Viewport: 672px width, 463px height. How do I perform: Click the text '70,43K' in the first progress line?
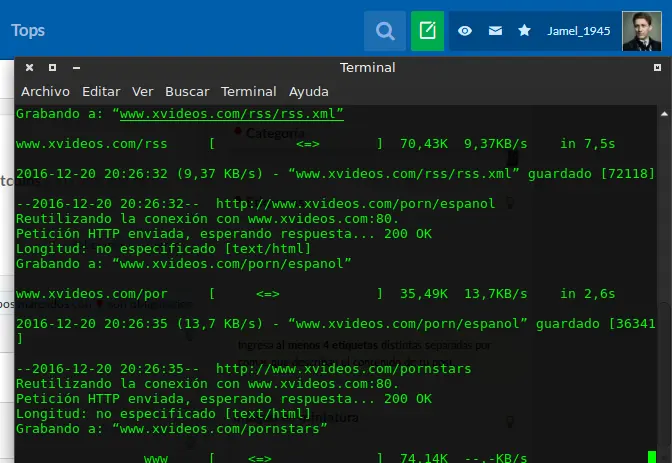tap(424, 144)
